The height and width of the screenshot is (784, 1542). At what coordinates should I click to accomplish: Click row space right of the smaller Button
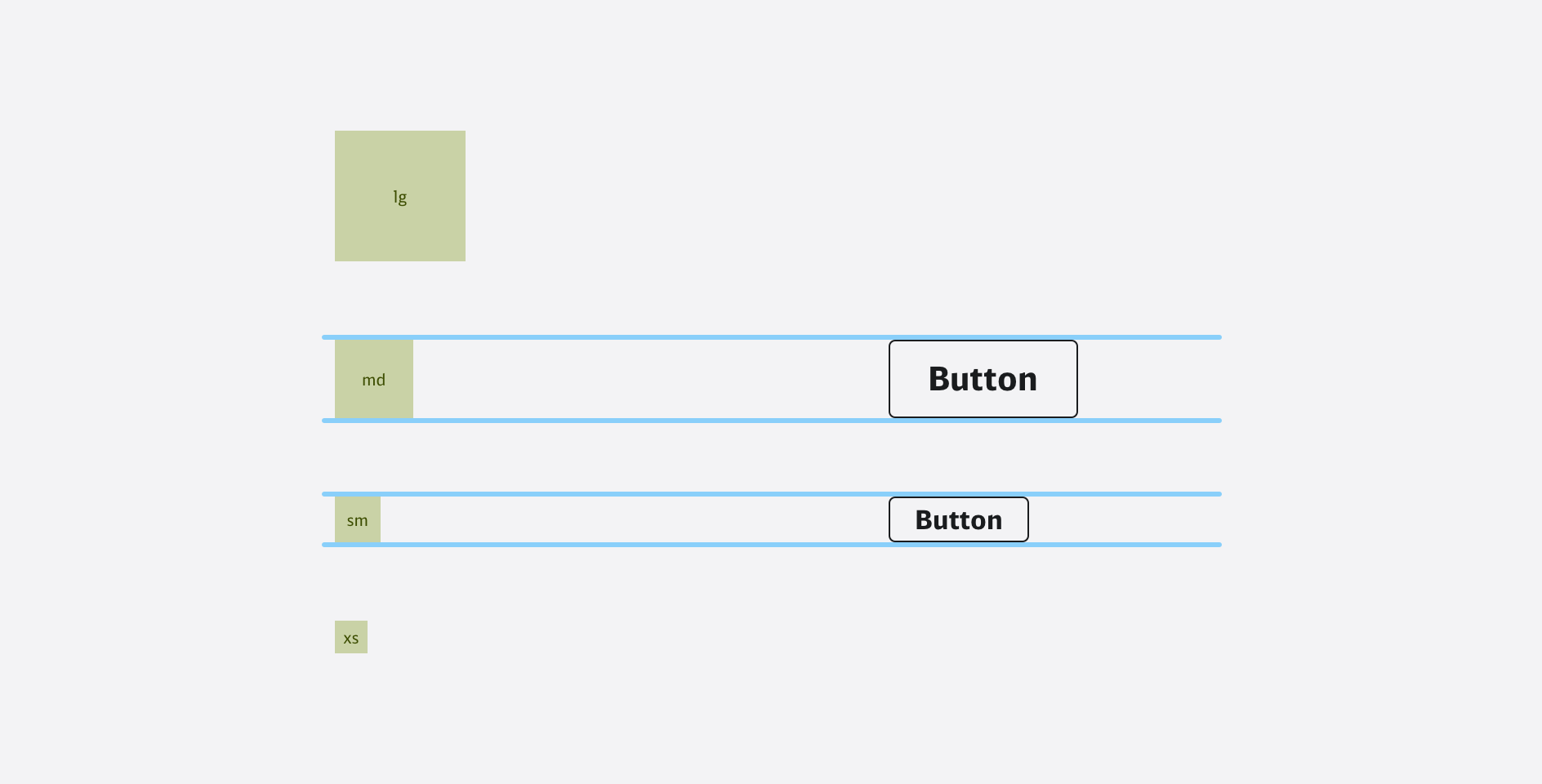[1124, 519]
